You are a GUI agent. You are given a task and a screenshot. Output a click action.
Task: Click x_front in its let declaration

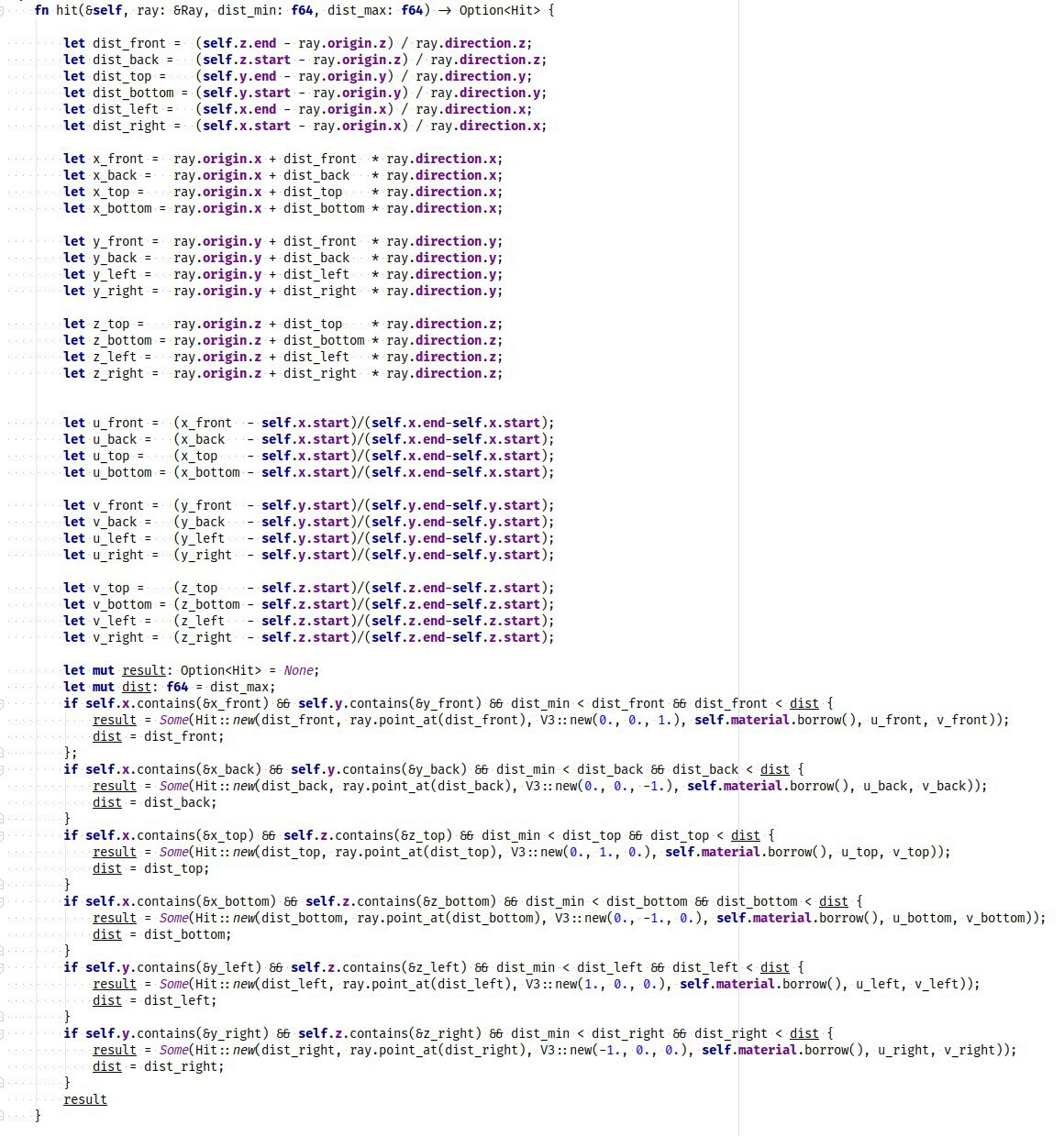click(x=118, y=159)
